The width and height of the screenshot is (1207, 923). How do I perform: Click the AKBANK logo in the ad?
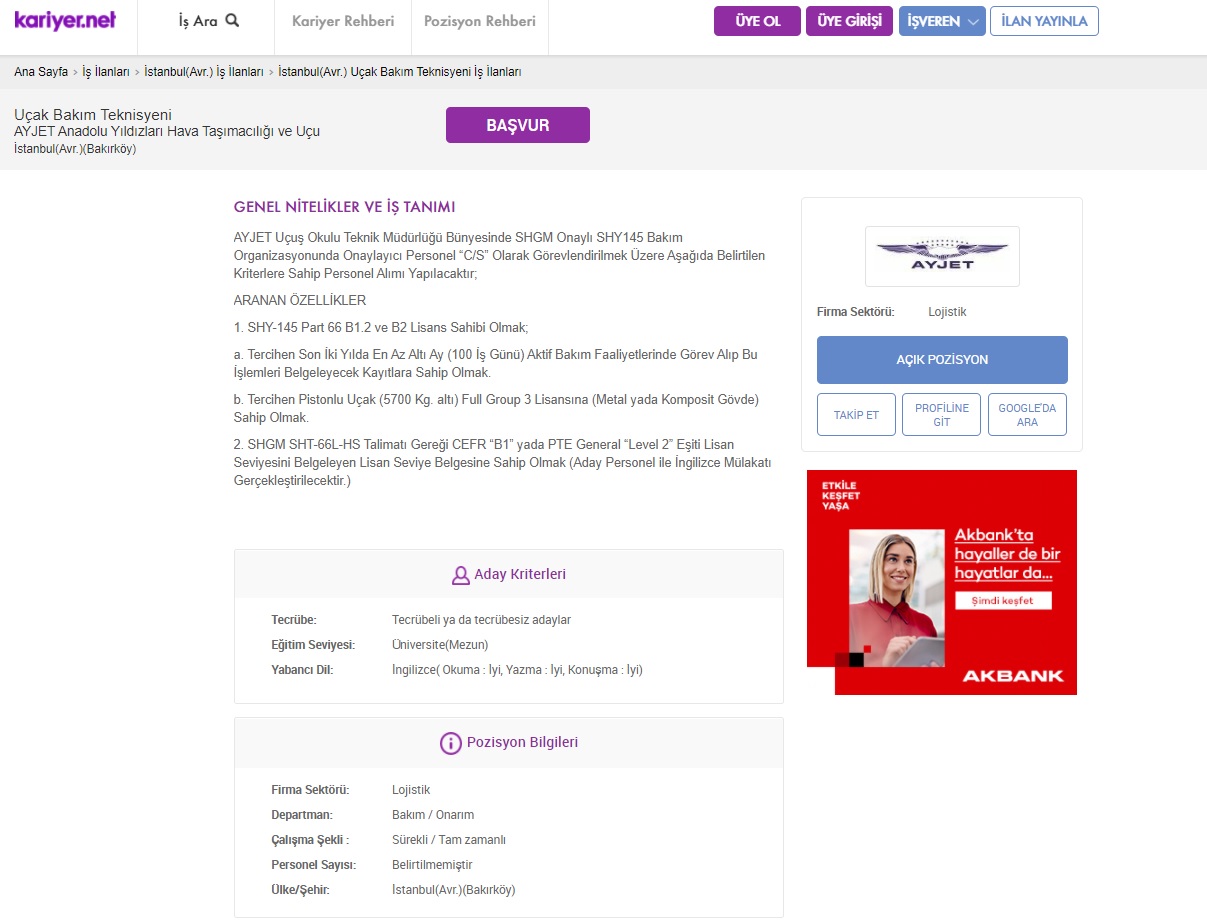1013,676
